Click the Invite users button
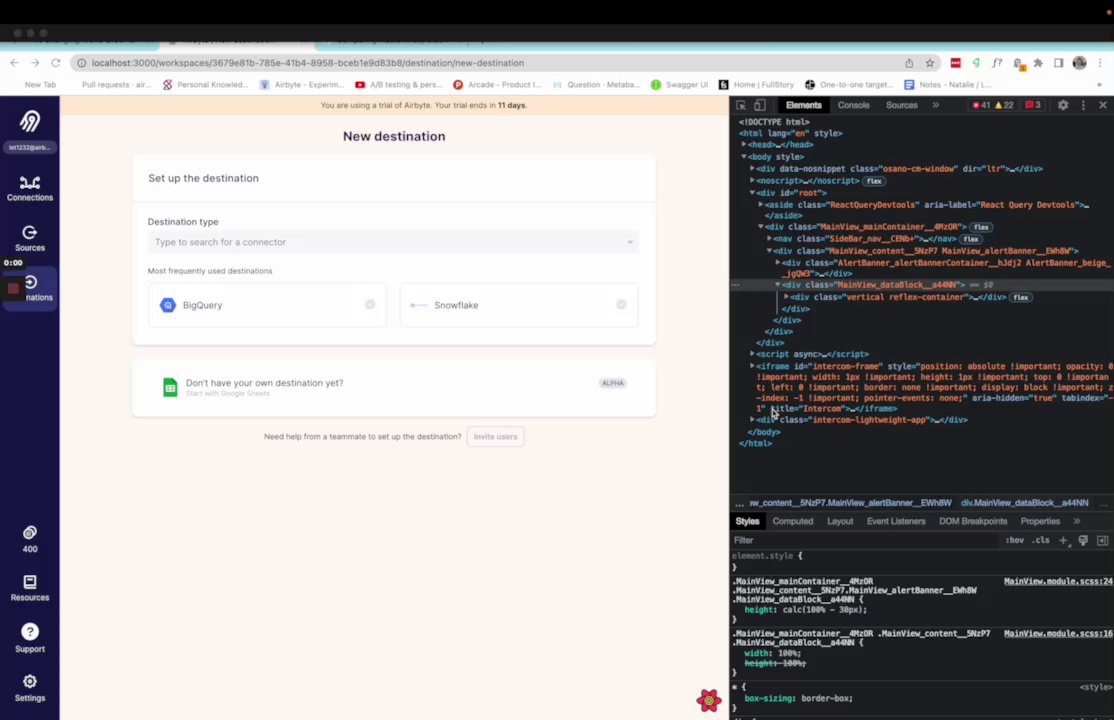 tap(495, 436)
